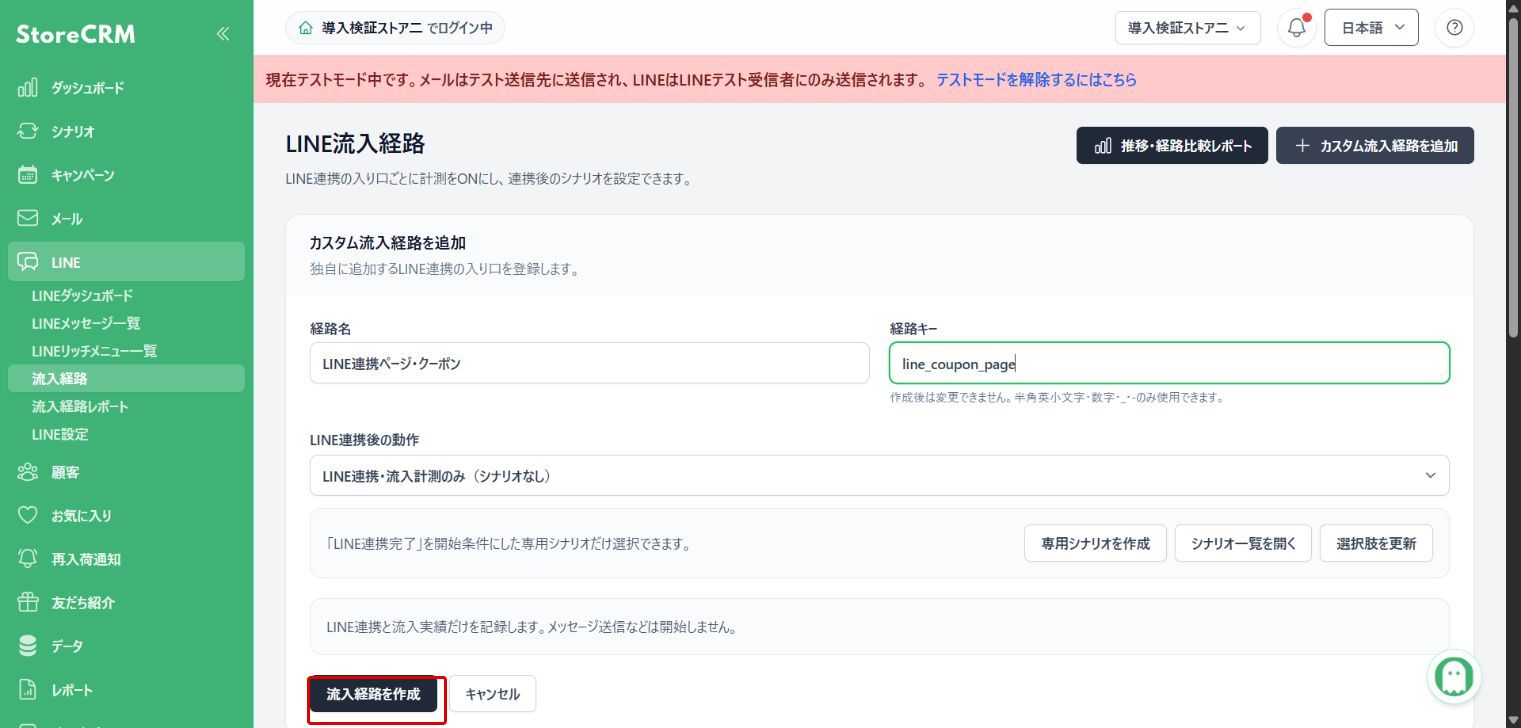Expand the LINE連携後の動作 dropdown
Viewport: 1521px width, 728px height.
pos(879,476)
